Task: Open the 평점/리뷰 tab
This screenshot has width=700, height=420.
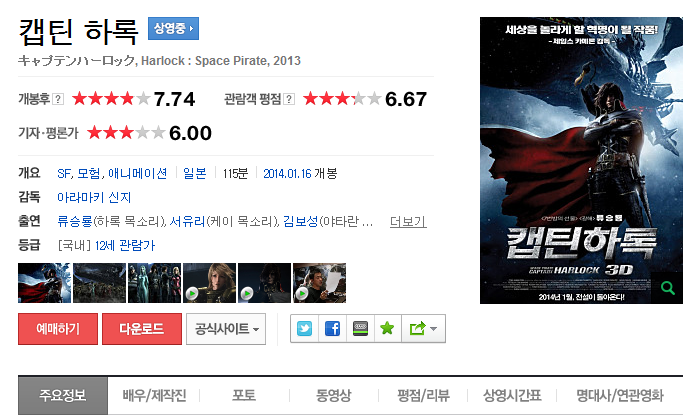Action: (423, 395)
